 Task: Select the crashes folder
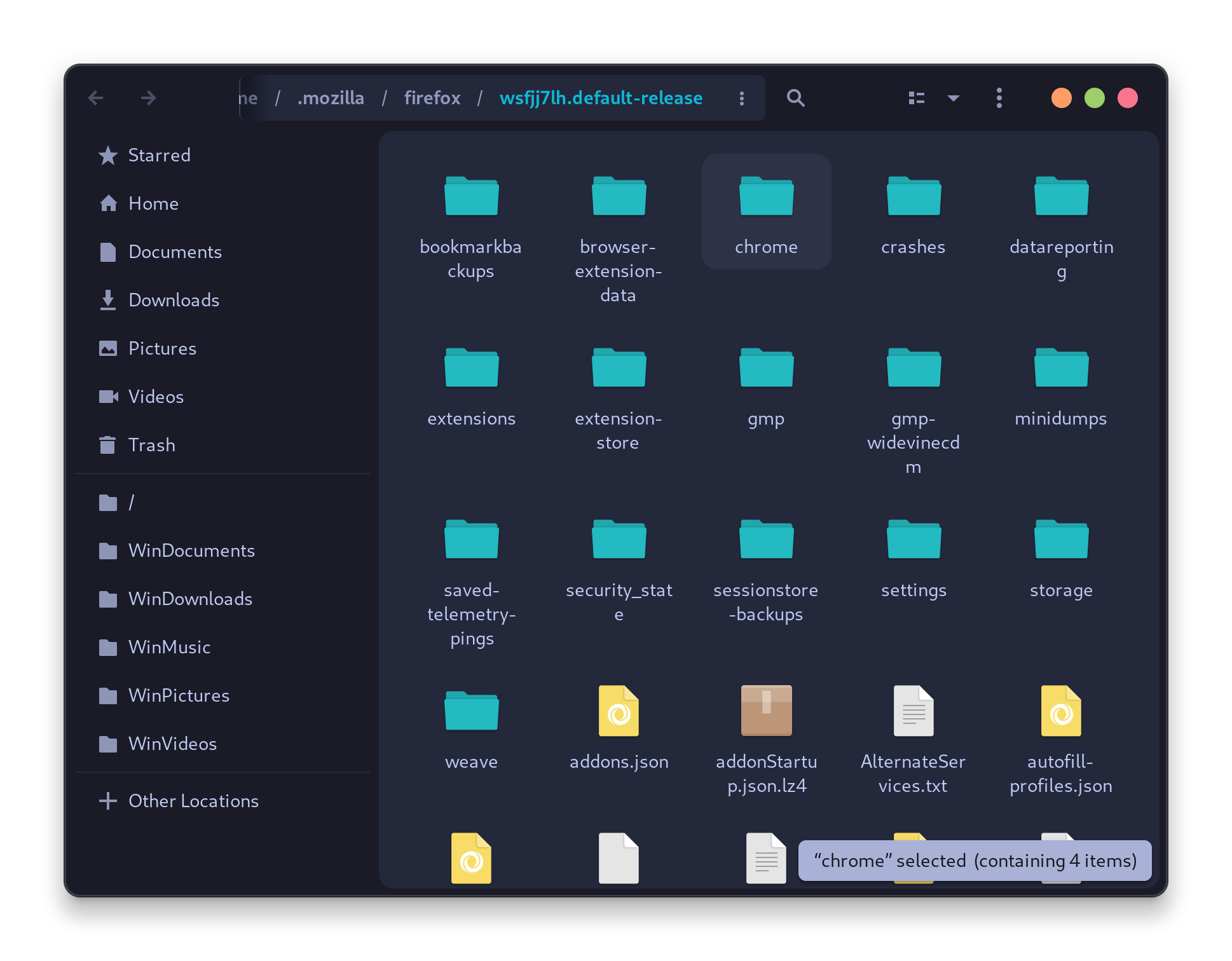click(913, 197)
